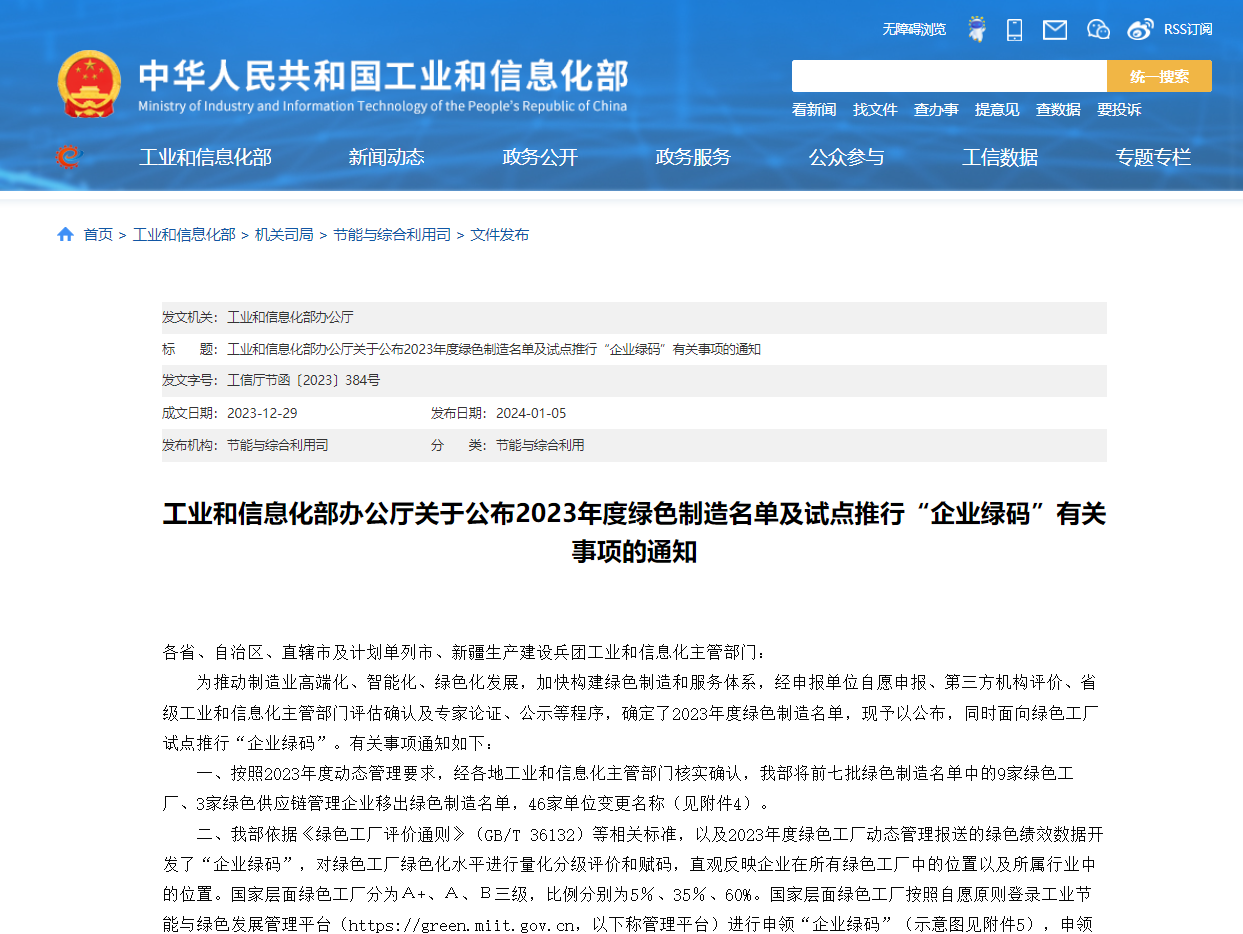This screenshot has width=1243, height=934.
Task: Select the 找文件 search shortcut
Action: (875, 109)
